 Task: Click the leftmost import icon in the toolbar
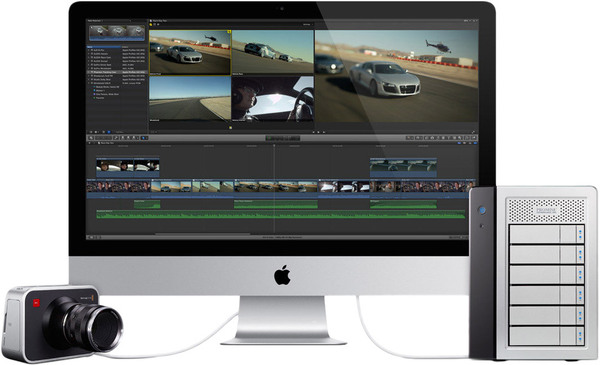coord(91,138)
